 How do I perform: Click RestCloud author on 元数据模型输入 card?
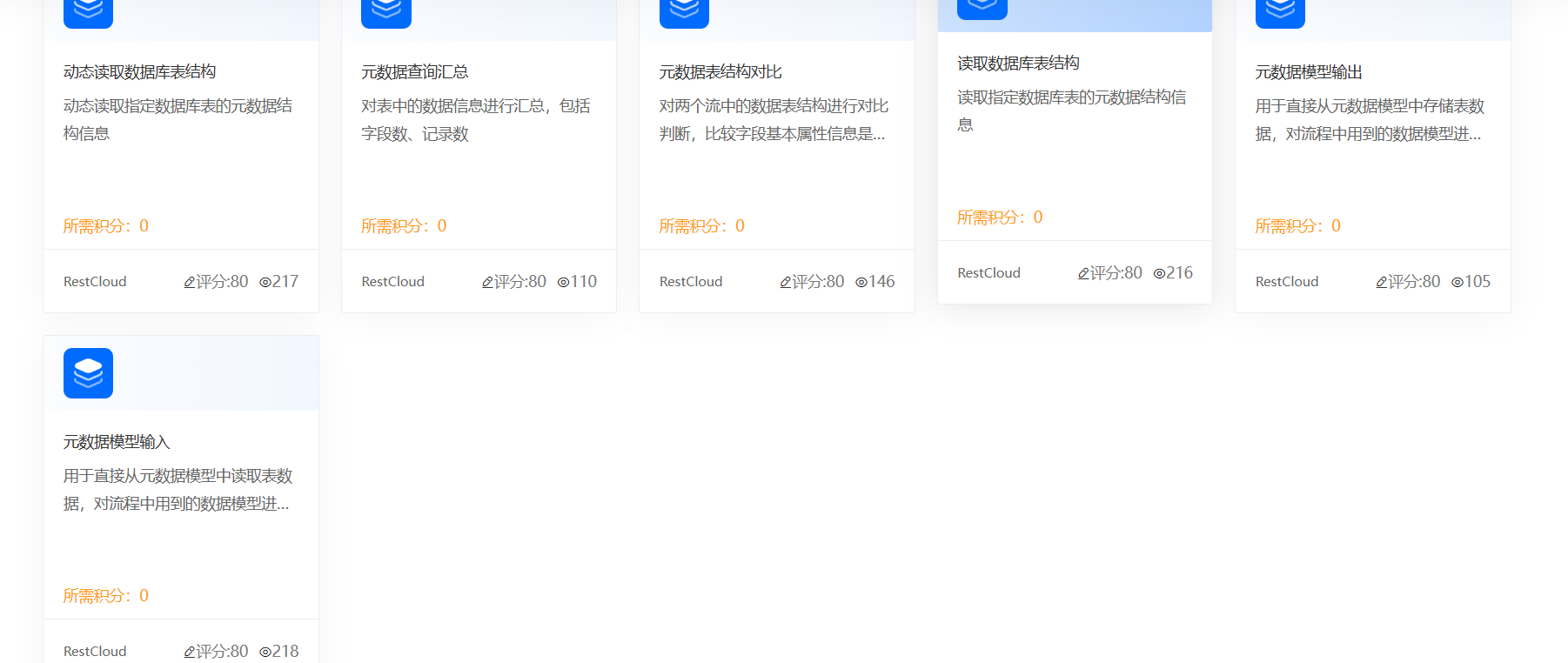click(x=95, y=652)
